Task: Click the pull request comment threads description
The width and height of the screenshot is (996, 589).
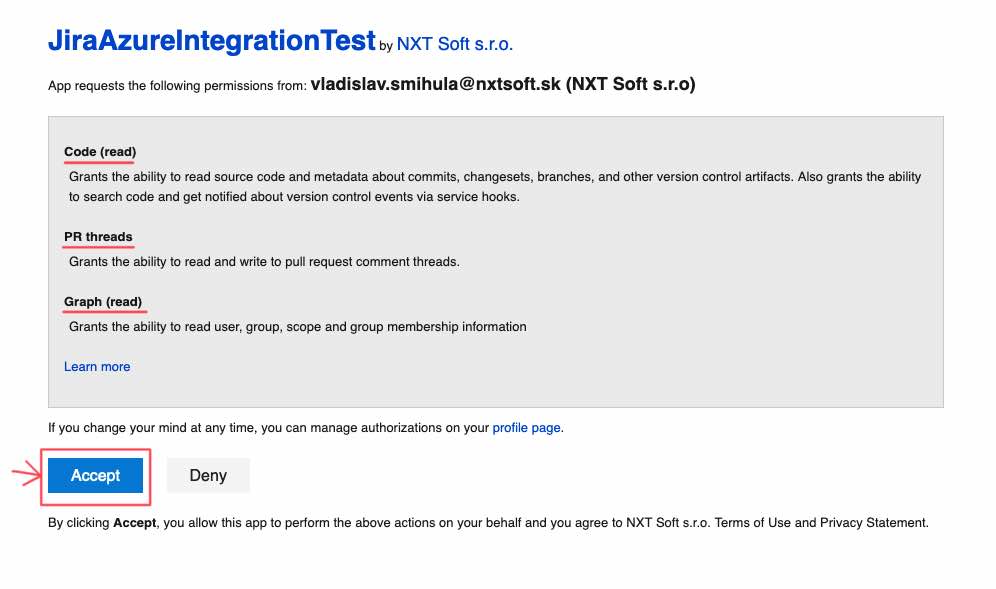Action: [264, 262]
